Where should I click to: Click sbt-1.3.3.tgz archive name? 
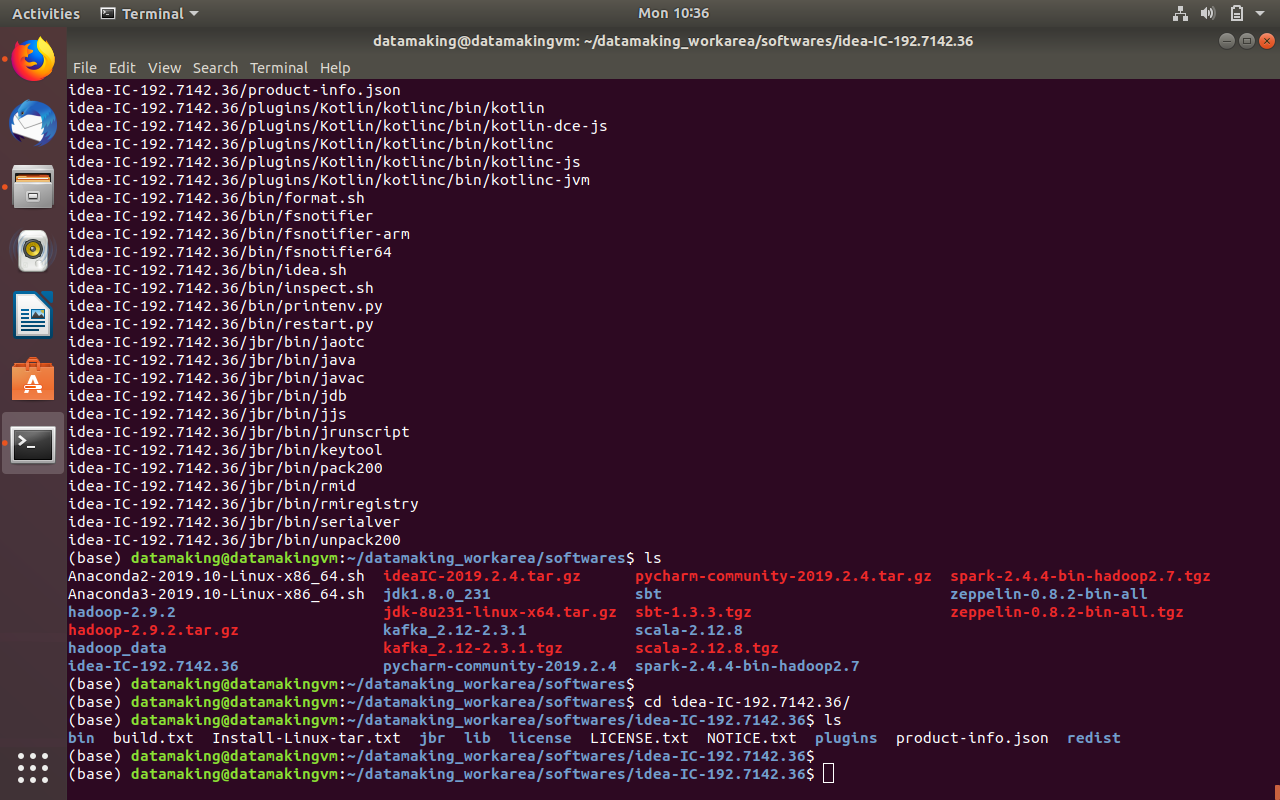(x=693, y=612)
